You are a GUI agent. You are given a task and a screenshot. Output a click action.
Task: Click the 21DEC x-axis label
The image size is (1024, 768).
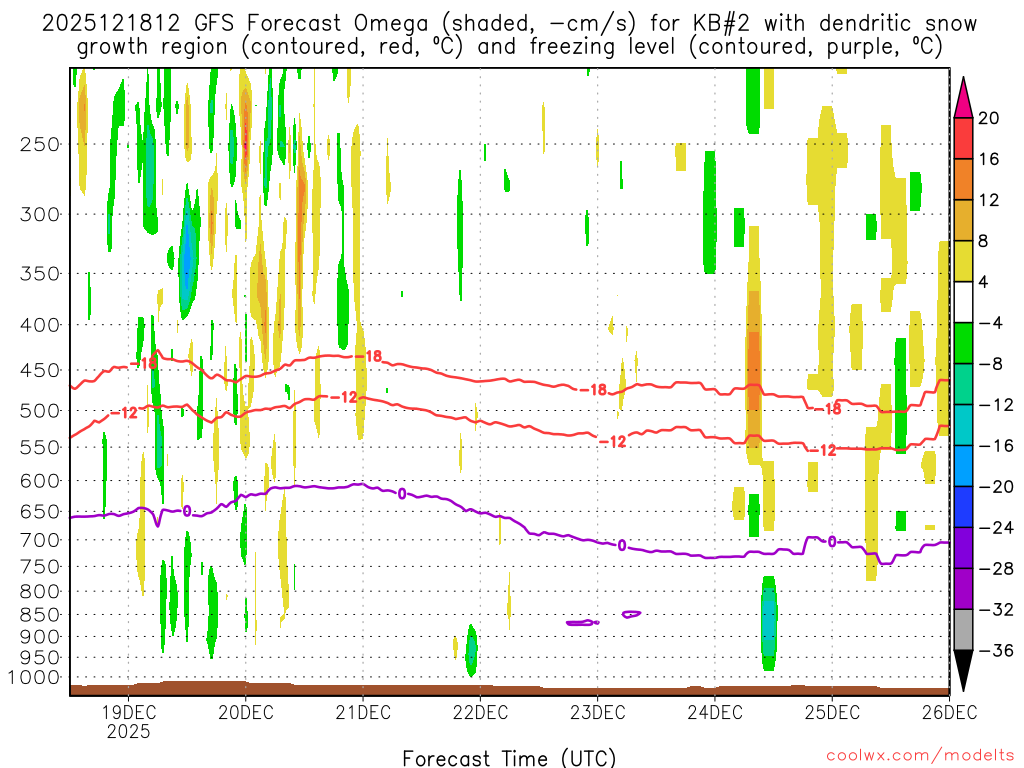pyautogui.click(x=363, y=712)
